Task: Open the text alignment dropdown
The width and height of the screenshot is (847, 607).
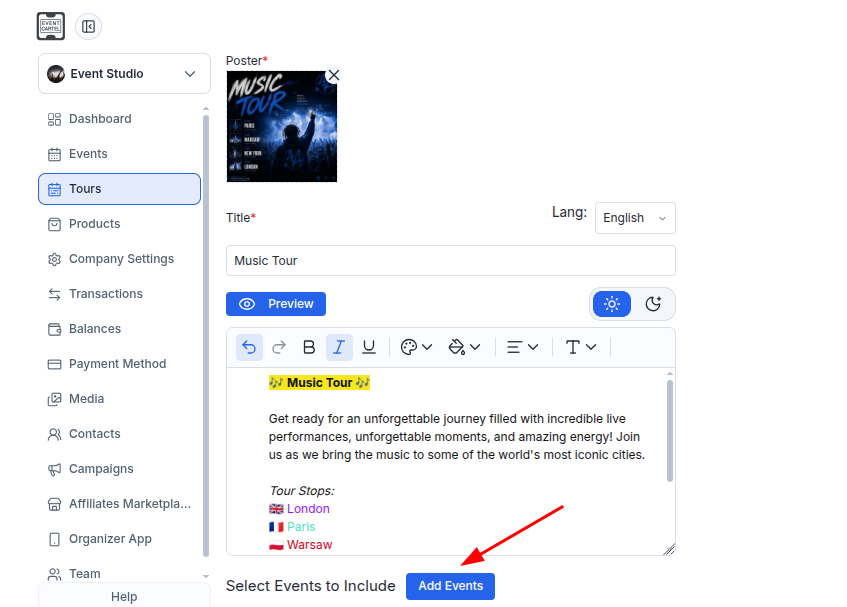Action: (x=522, y=347)
